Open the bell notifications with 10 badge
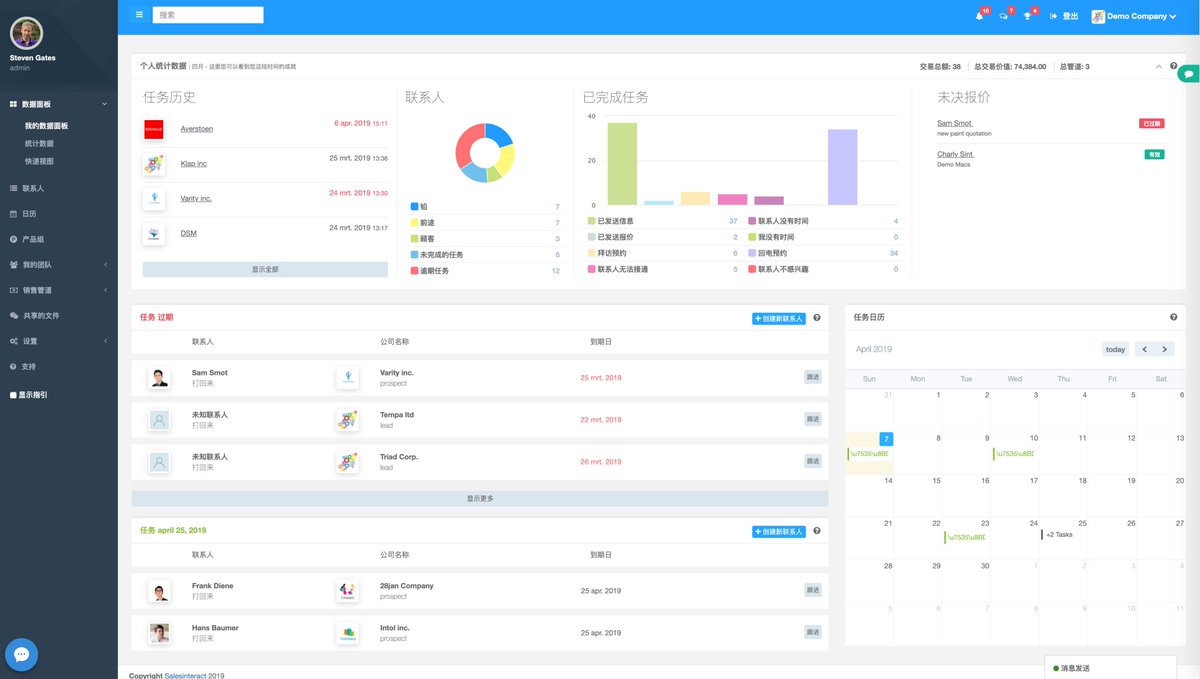This screenshot has width=1200, height=679. click(x=980, y=16)
